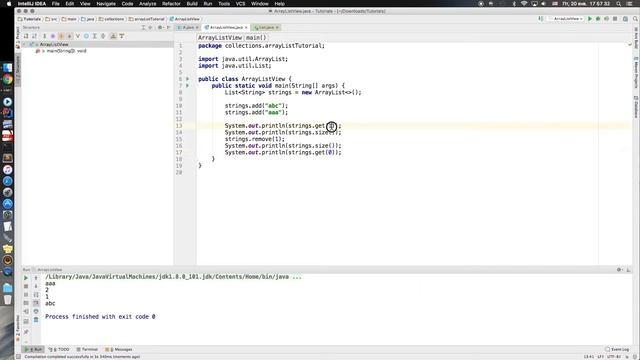Open the Terminal tool window tab
The width and height of the screenshot is (640, 360).
(x=87, y=349)
